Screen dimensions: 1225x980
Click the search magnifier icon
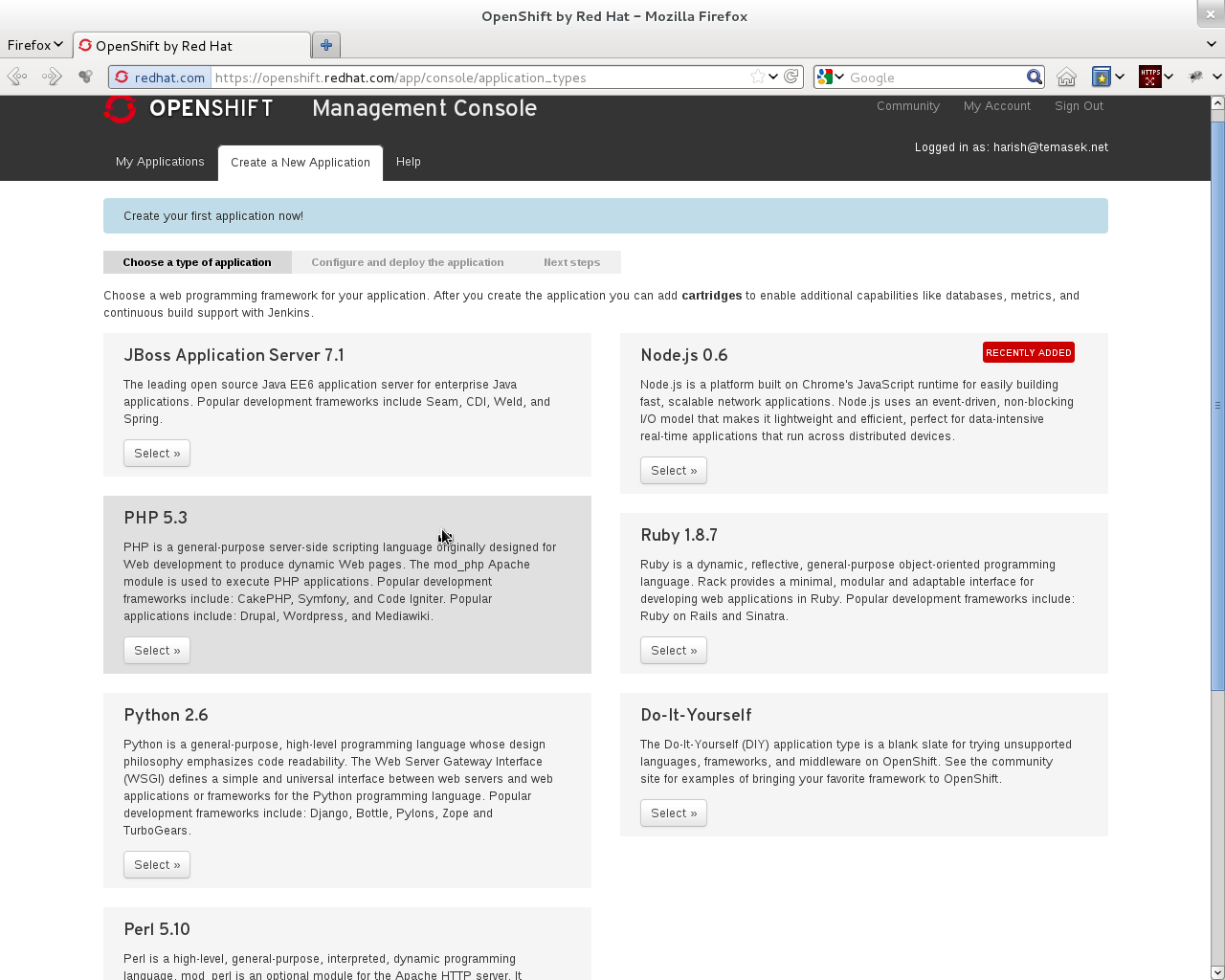[x=1035, y=77]
